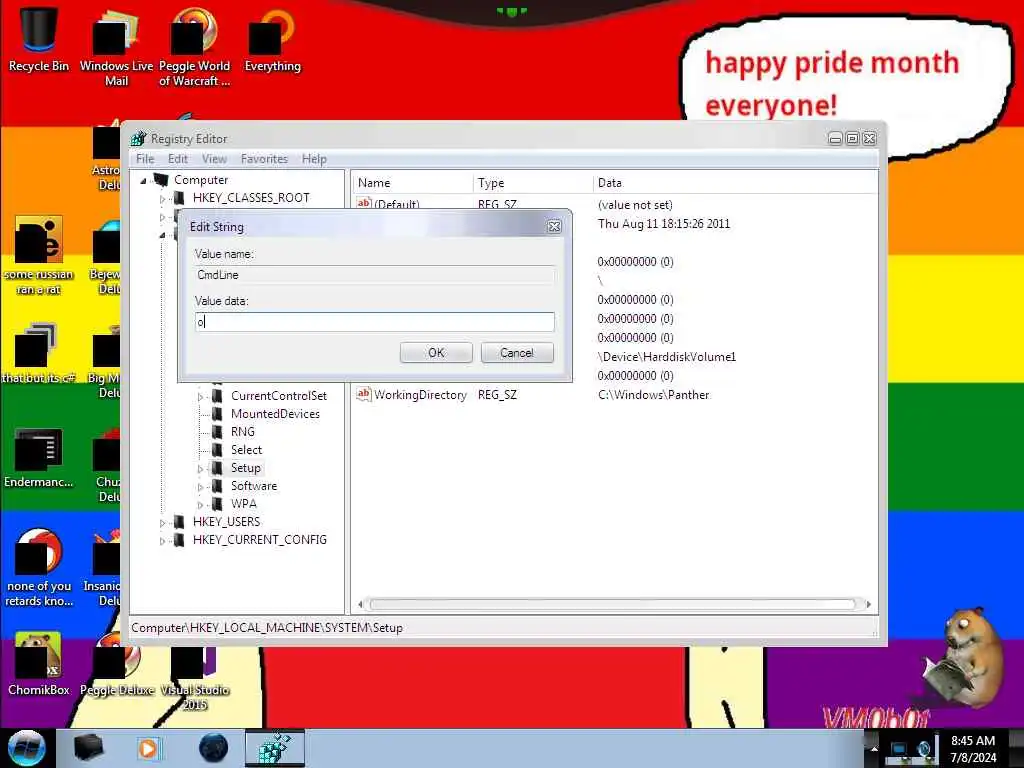This screenshot has height=768, width=1024.
Task: Select the Software key in tree
Action: [x=253, y=486]
